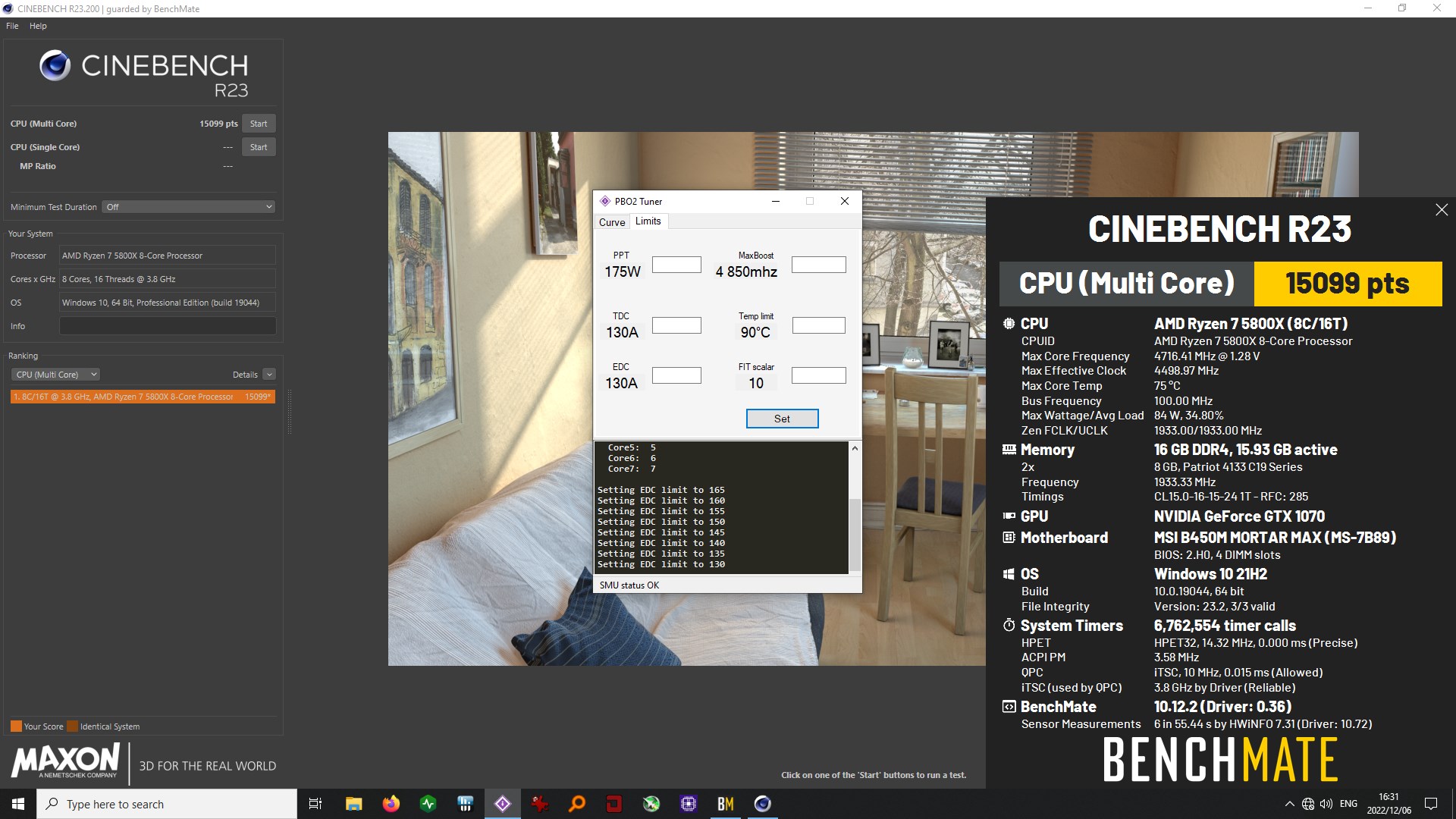Click the Max Core Temp 75 °C value
This screenshot has height=819, width=1456.
point(1167,386)
